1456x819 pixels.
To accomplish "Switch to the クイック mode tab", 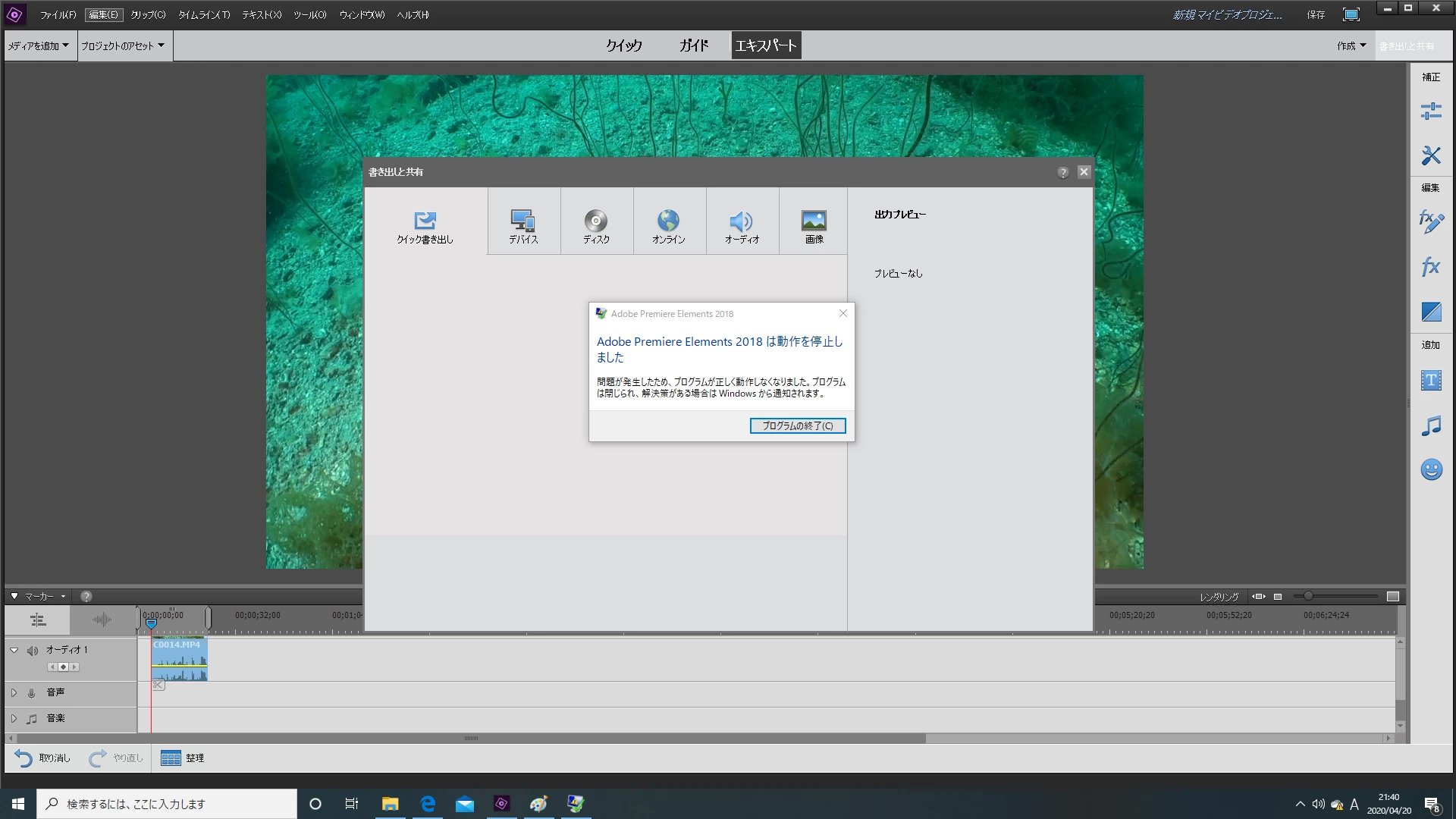I will point(623,45).
